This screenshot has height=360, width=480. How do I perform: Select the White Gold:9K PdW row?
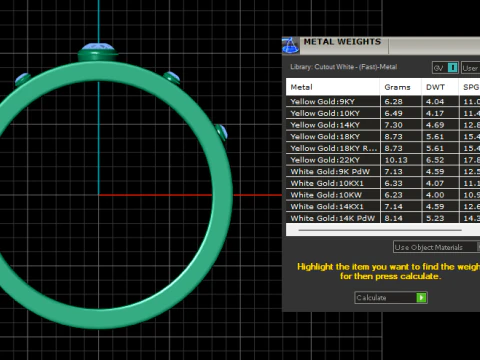[383, 171]
